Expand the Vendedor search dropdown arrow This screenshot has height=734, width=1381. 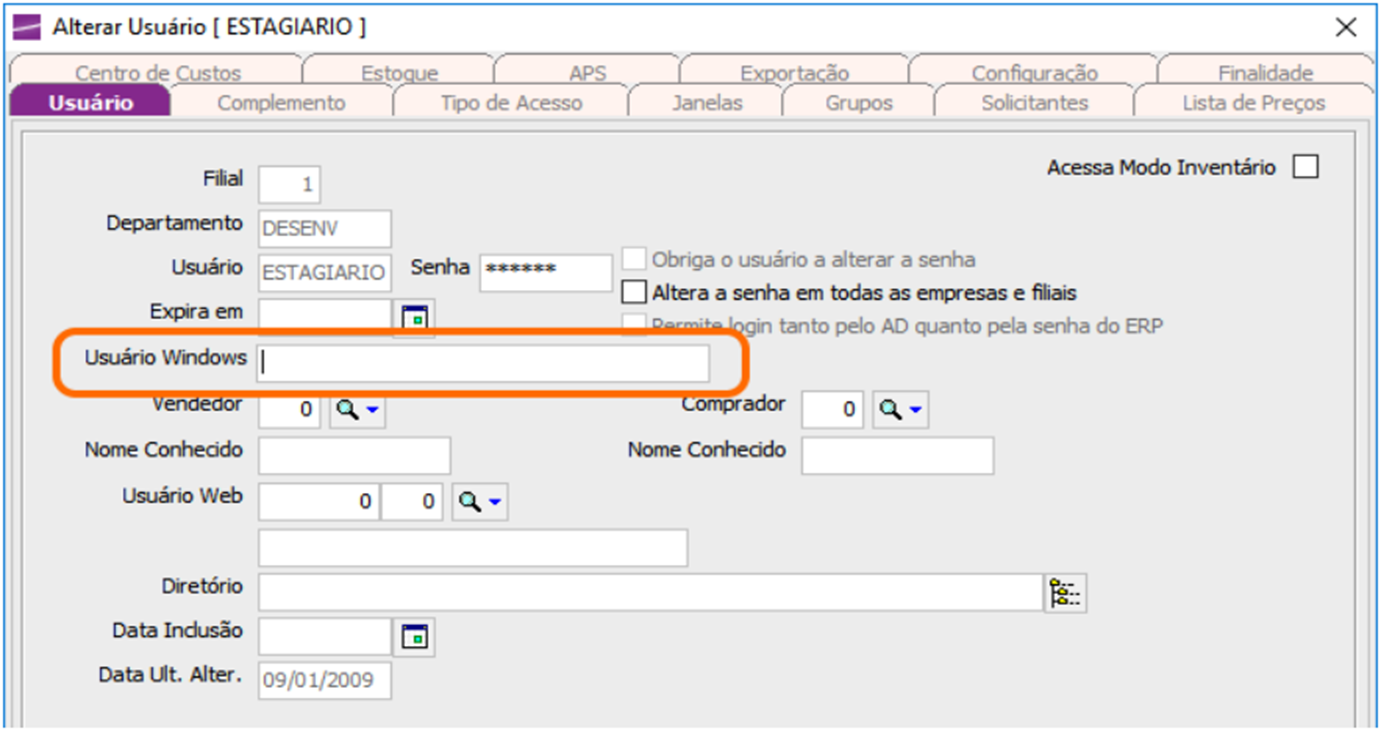coord(371,411)
